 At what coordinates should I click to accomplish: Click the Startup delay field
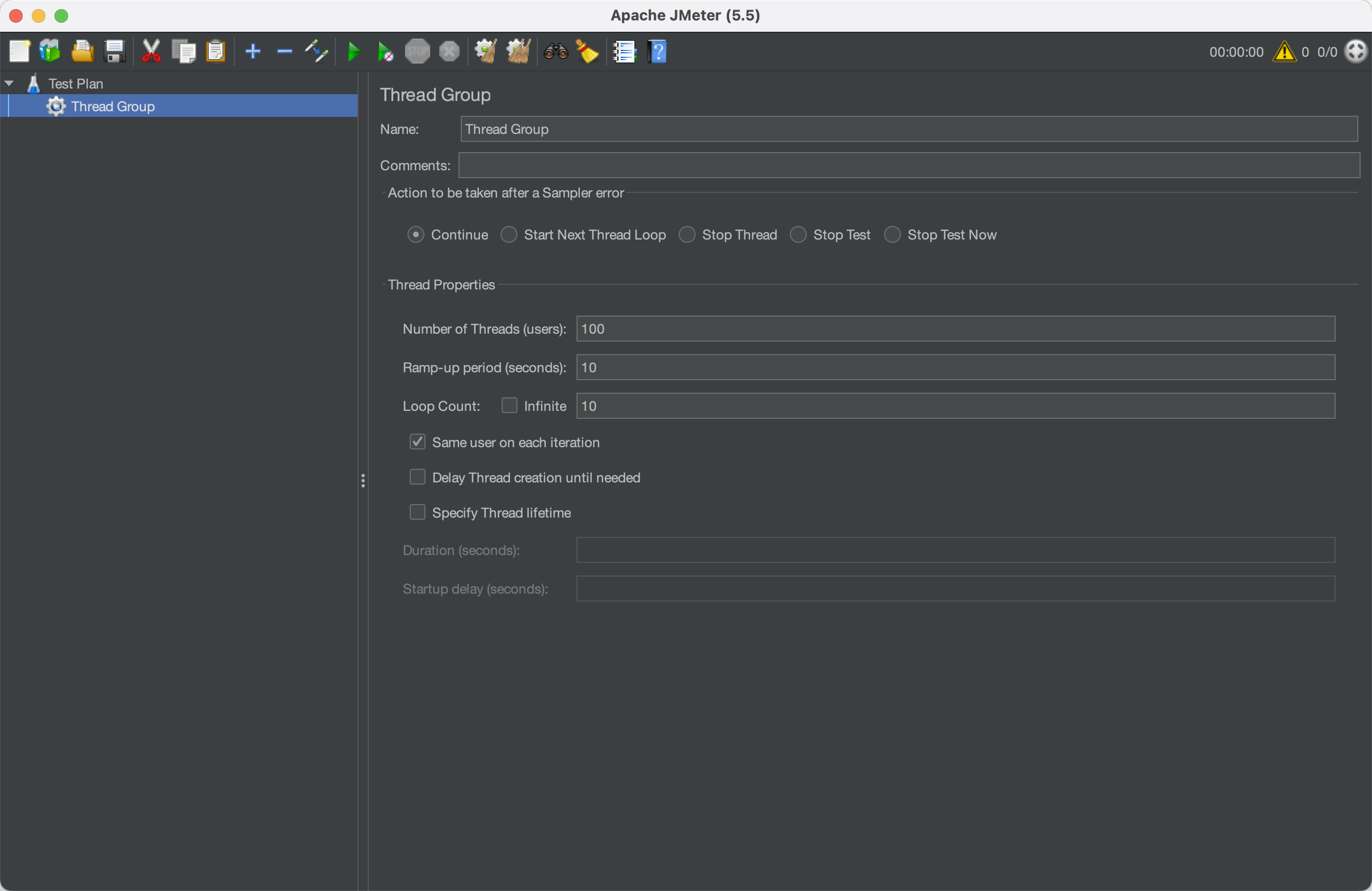(956, 589)
